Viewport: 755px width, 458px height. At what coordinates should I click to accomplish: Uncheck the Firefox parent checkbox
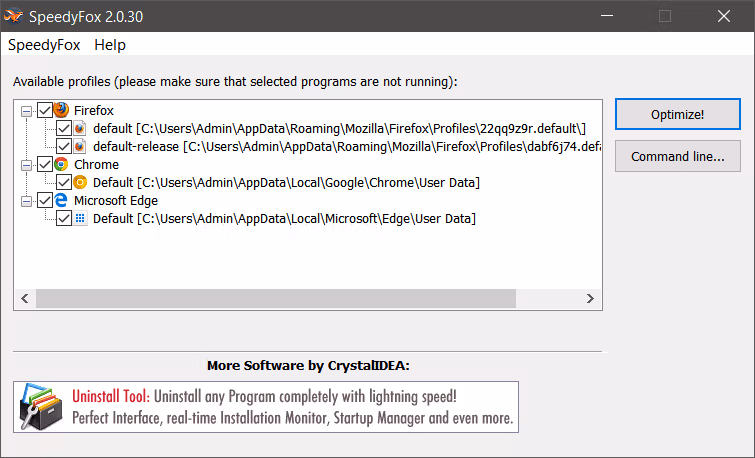coord(45,110)
